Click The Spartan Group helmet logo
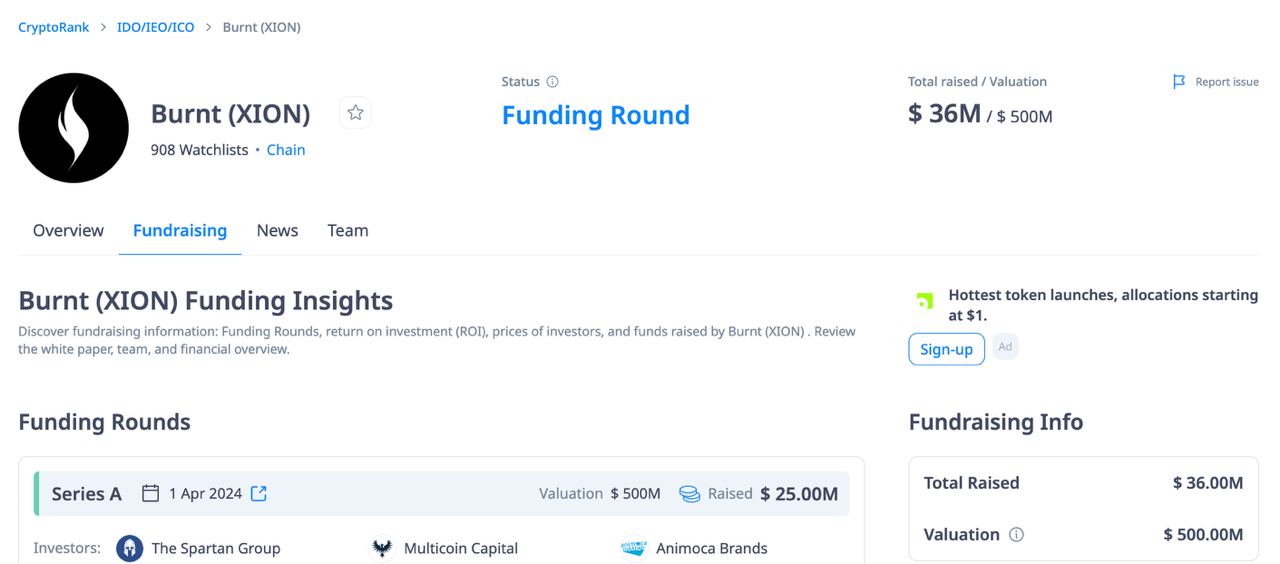 click(130, 548)
